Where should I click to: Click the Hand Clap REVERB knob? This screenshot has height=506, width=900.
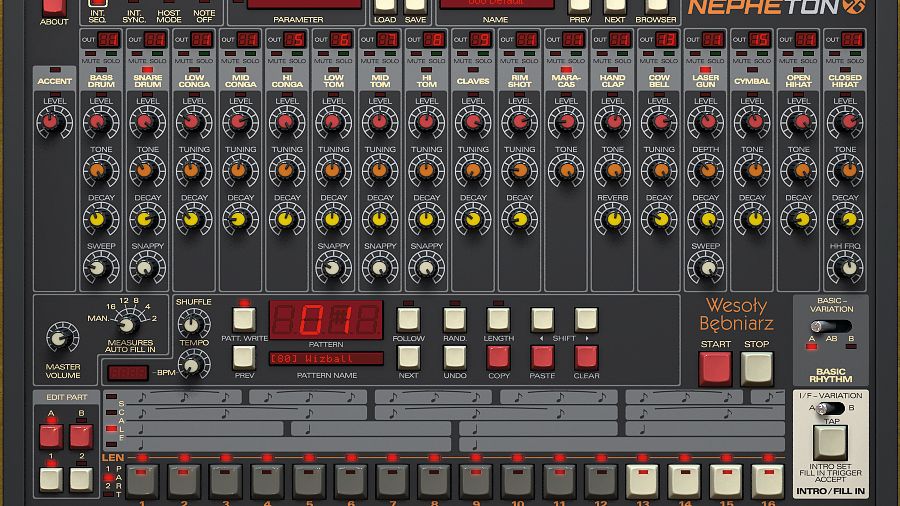coord(612,219)
